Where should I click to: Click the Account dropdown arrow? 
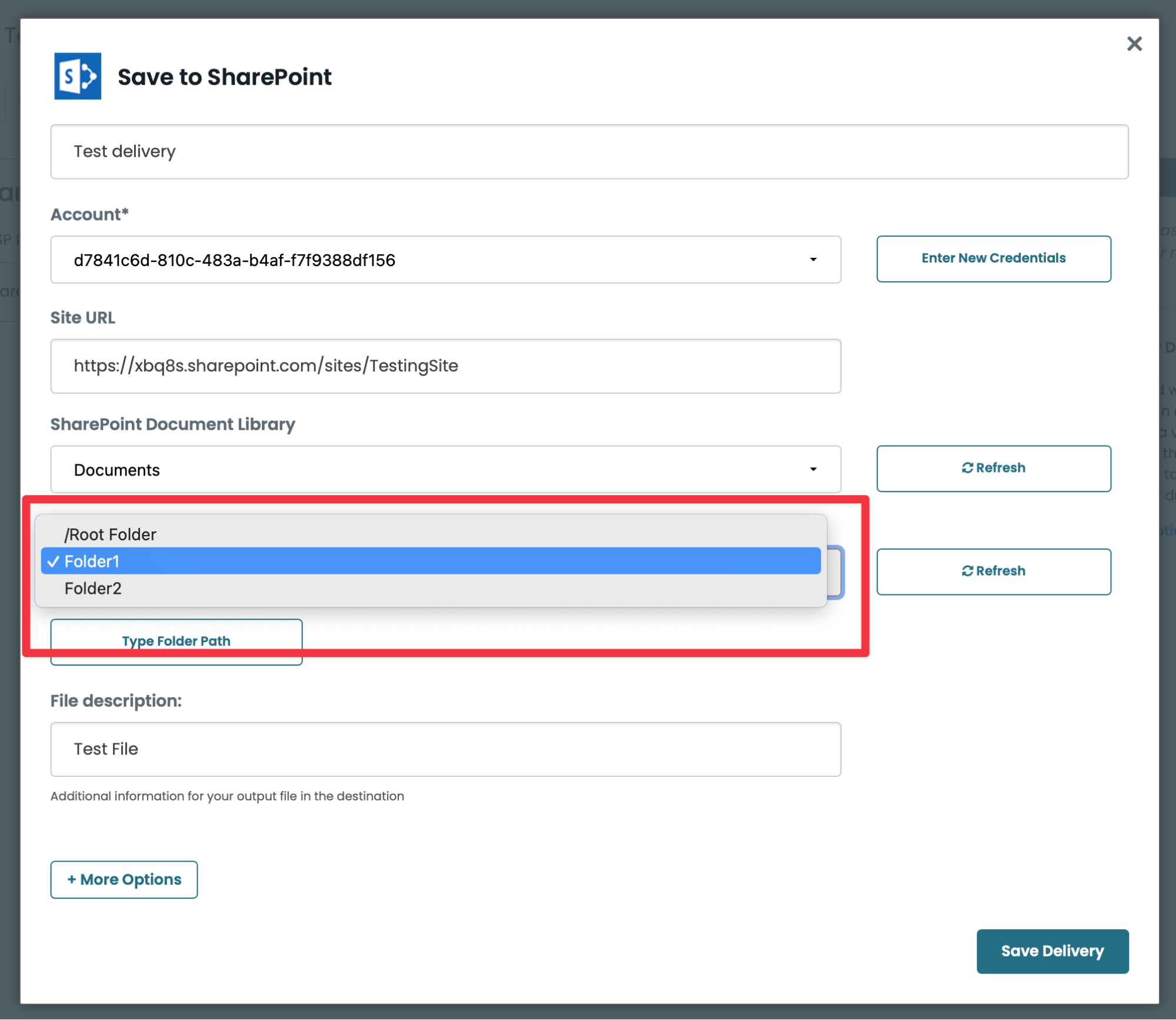[x=813, y=260]
